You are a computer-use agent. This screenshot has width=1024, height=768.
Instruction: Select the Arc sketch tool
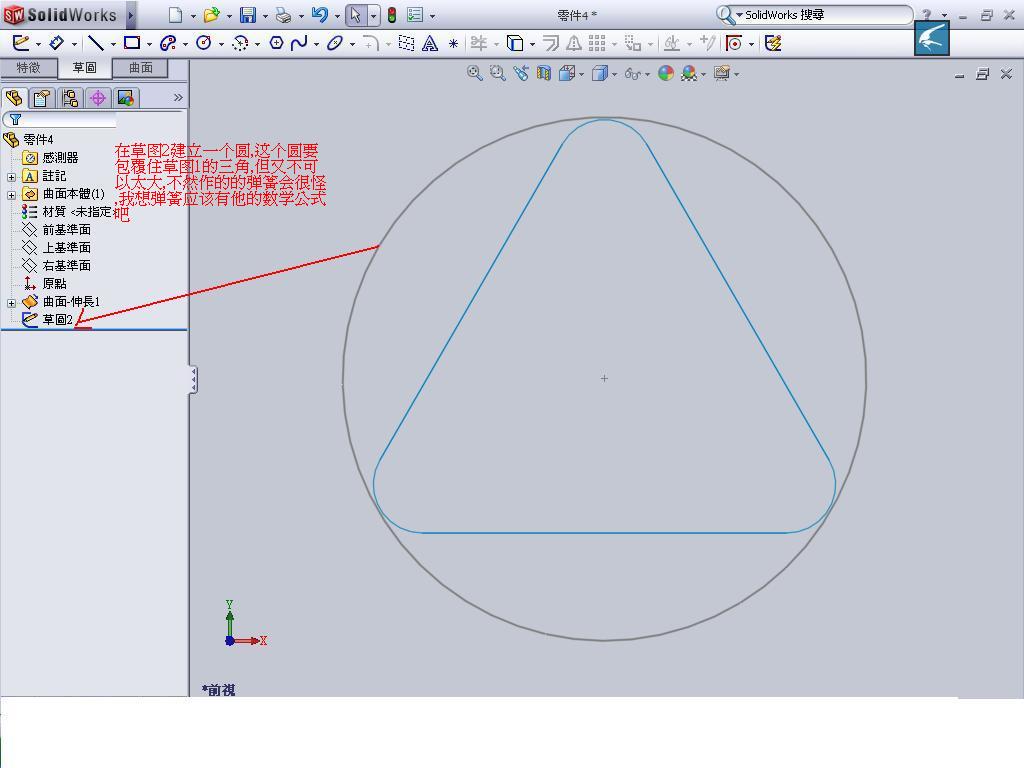tap(240, 43)
